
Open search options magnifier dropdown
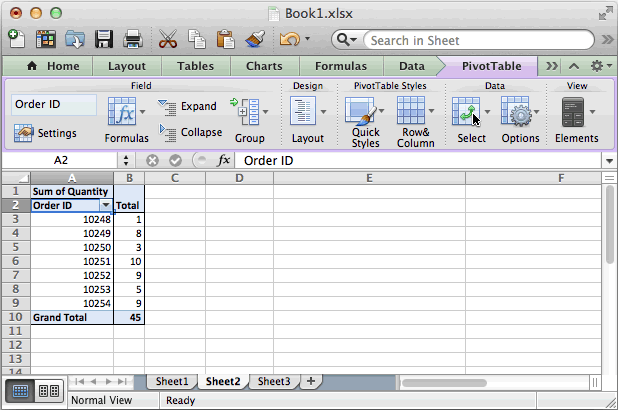347,40
